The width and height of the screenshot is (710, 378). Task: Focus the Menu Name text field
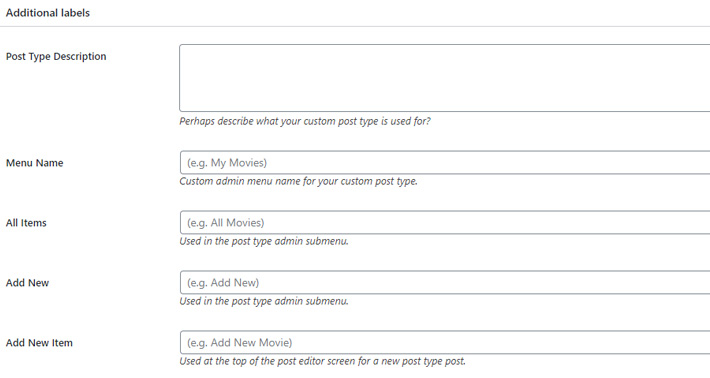point(445,163)
